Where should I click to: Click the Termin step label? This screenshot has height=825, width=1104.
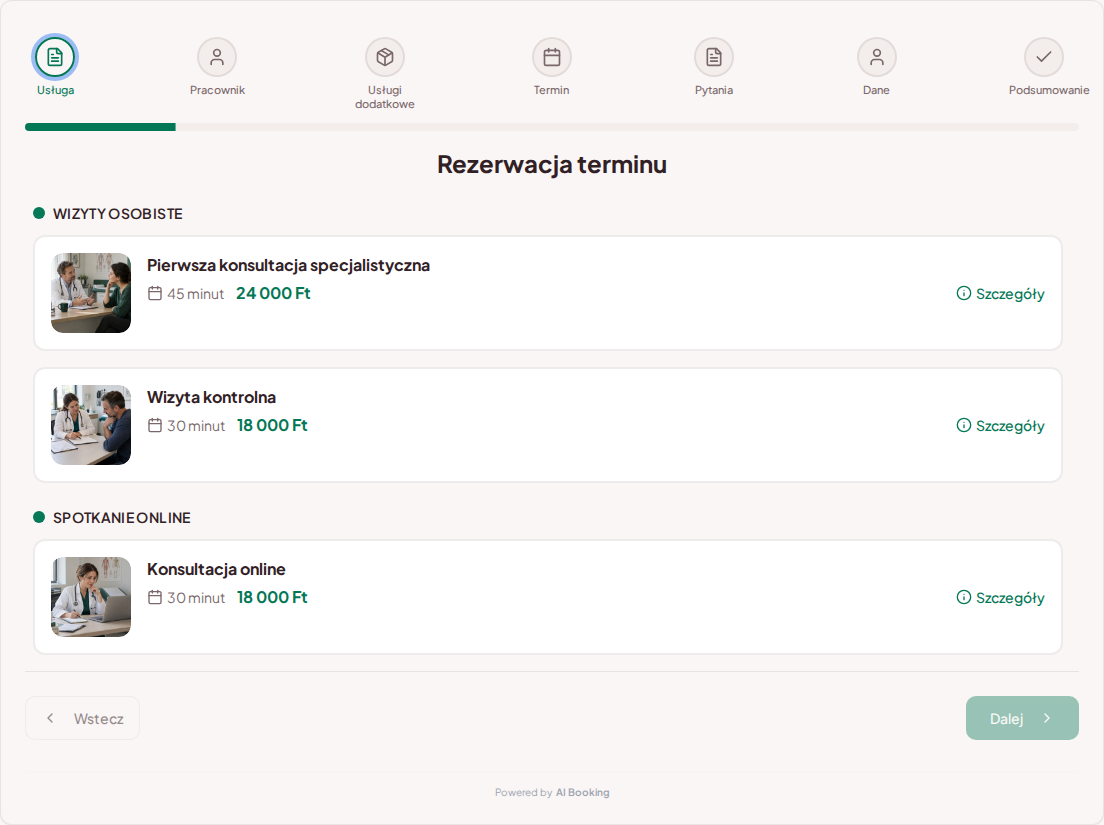(551, 90)
